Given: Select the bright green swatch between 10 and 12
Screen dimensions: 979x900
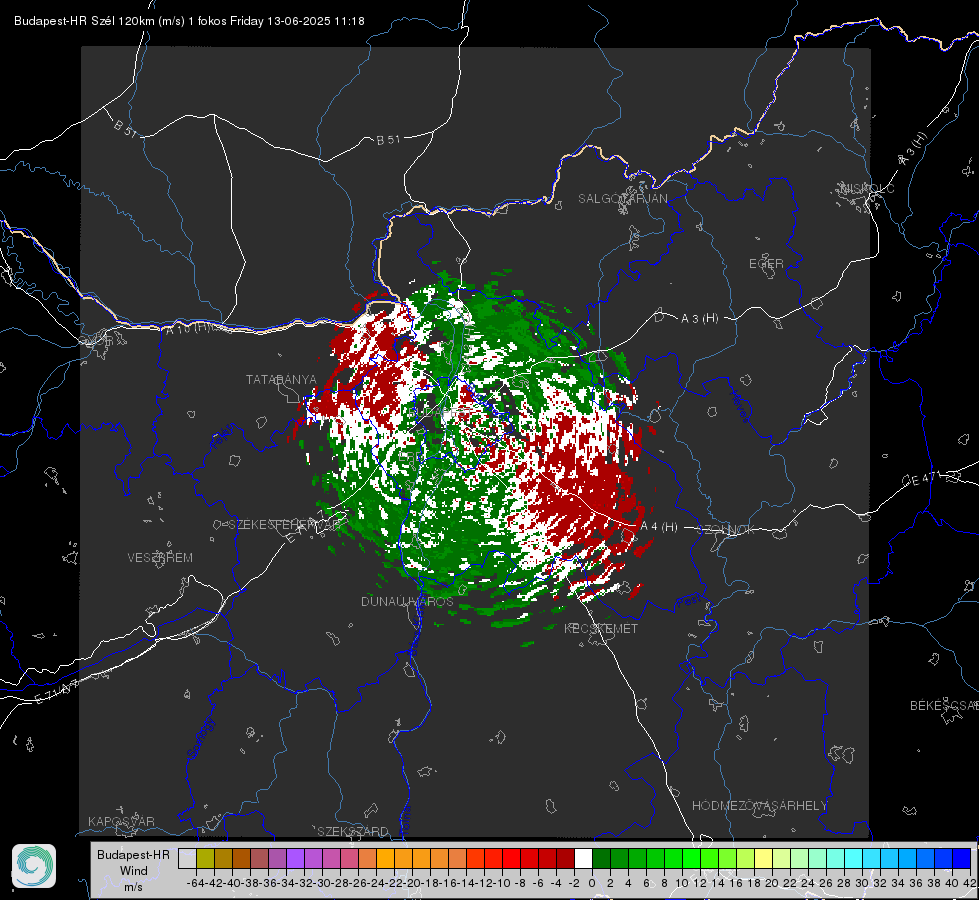Looking at the screenshot, I should 691,859.
